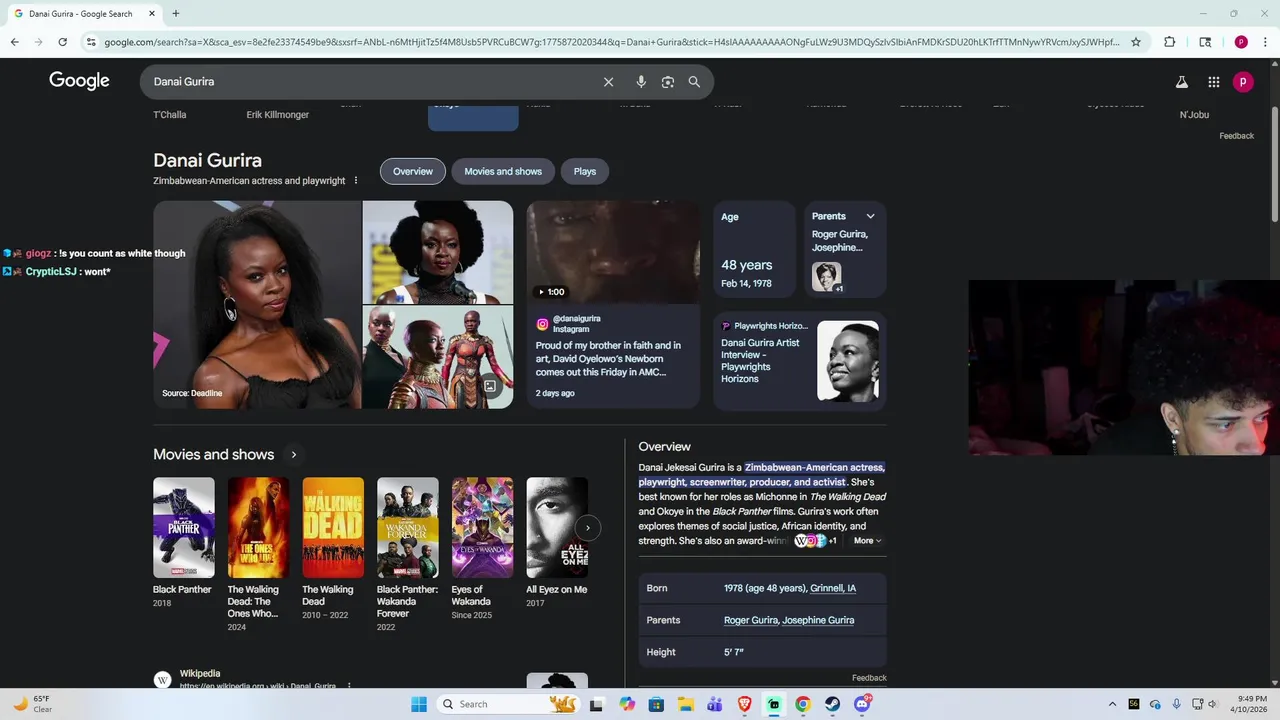Open Eyes of Wakanda poster
Image resolution: width=1280 pixels, height=720 pixels.
click(x=482, y=527)
